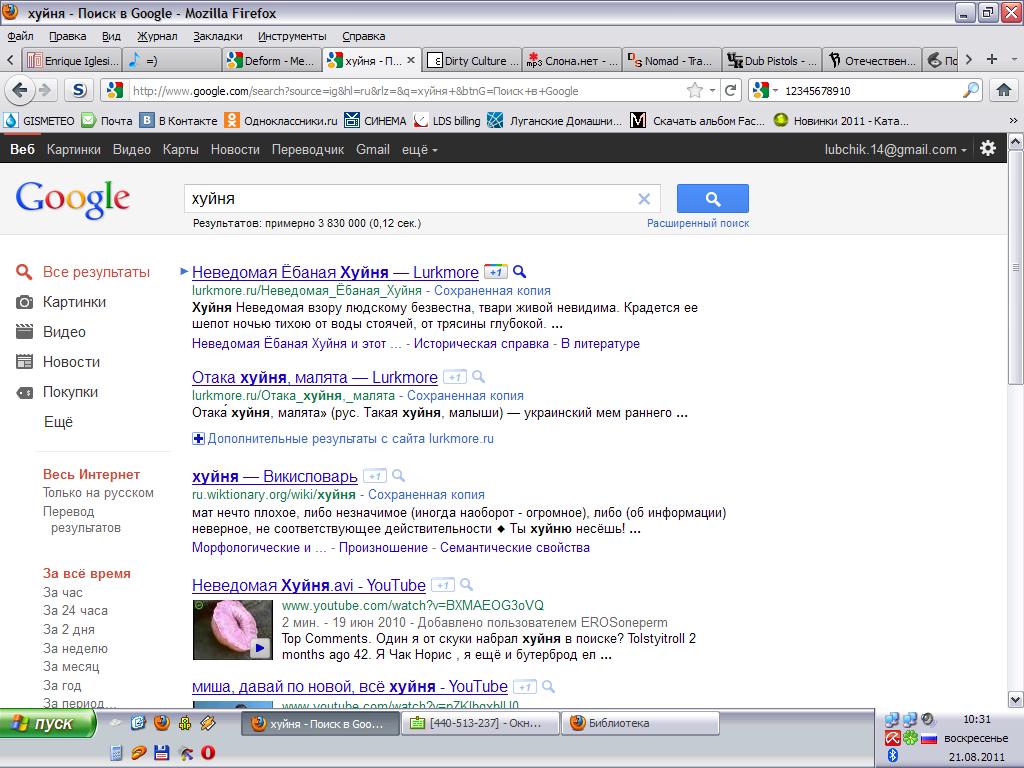
Task: Click Сохраненная копия for Викисловарь result
Action: point(426,495)
